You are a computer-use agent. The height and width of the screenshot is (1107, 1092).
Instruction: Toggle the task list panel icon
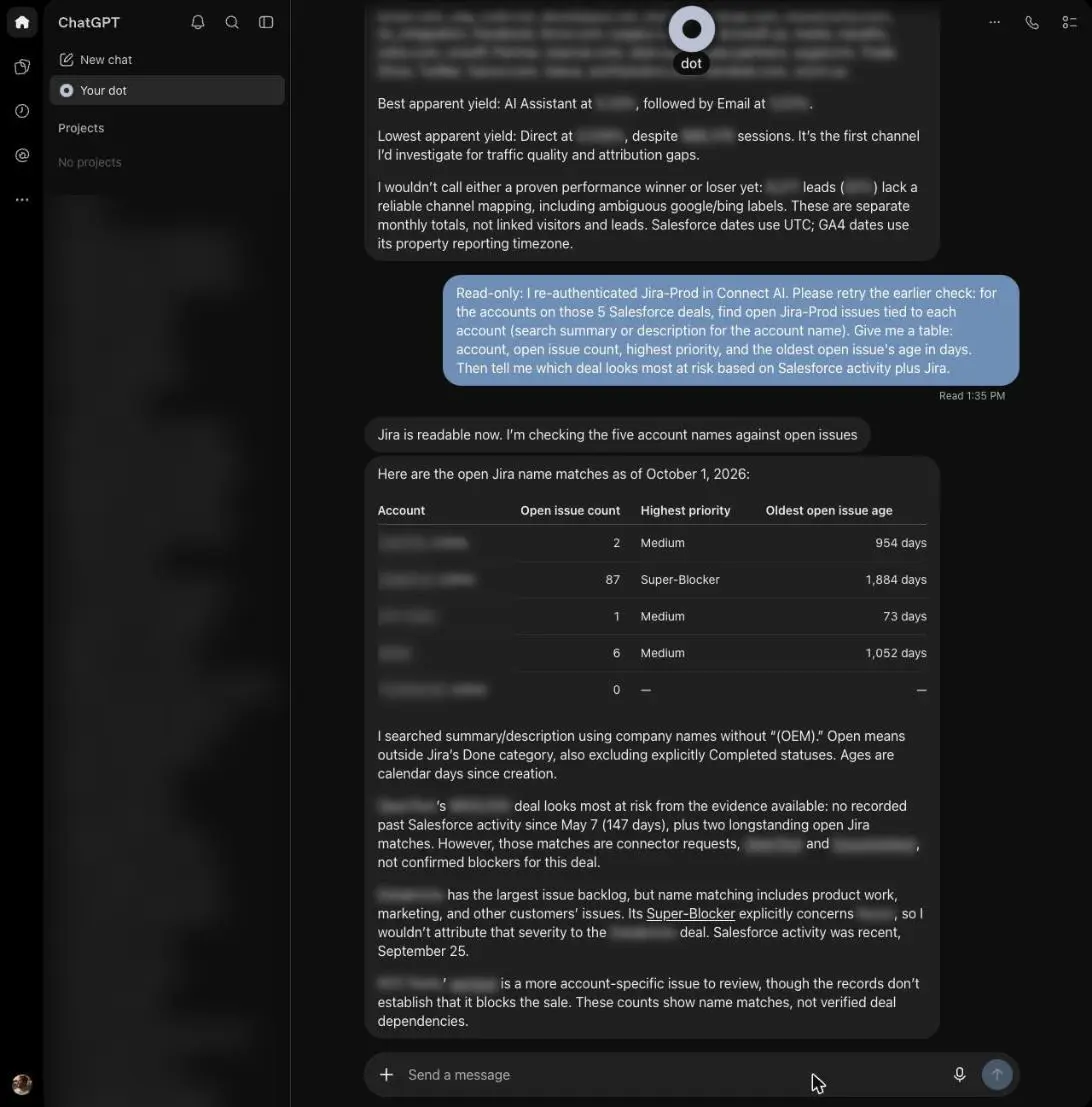coord(1069,23)
